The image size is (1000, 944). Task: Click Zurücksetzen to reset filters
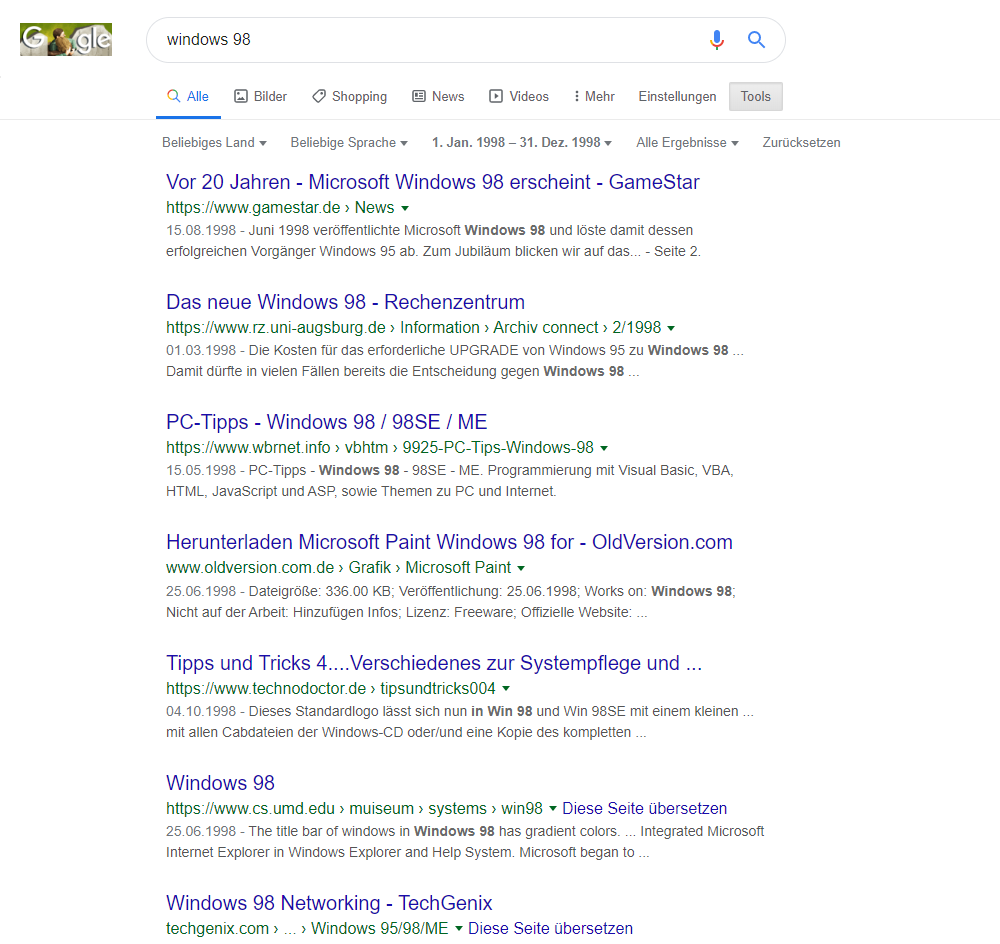pyautogui.click(x=801, y=142)
